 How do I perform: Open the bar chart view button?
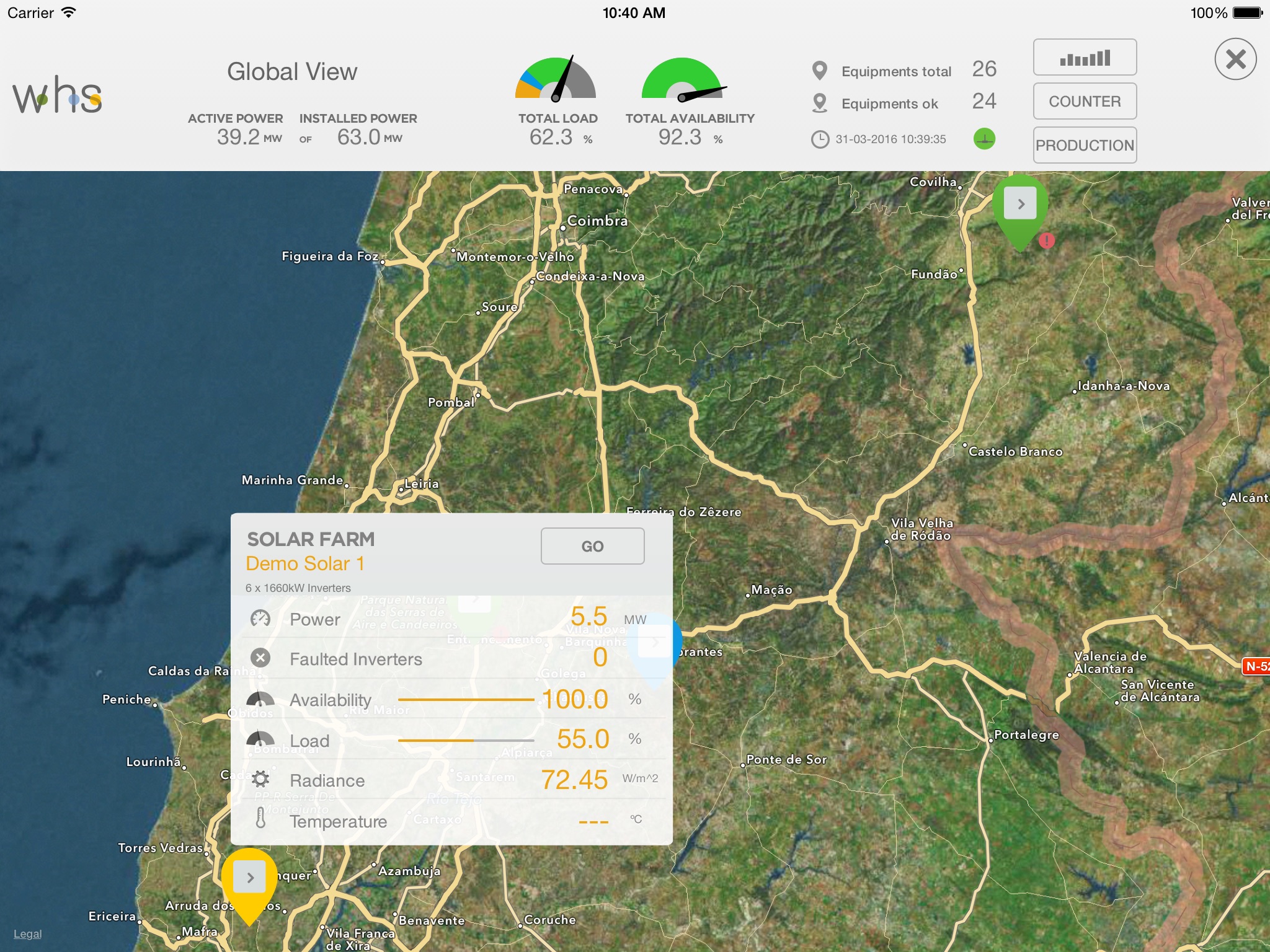point(1085,58)
